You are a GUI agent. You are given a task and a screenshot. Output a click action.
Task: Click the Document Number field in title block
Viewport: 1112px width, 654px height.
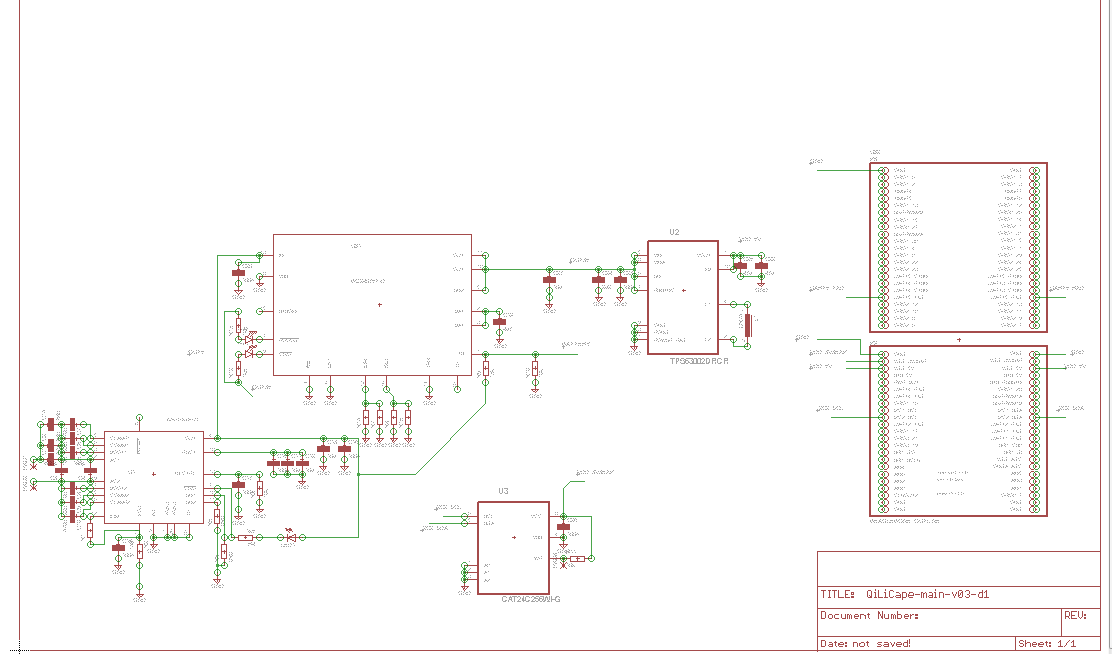[x=870, y=616]
